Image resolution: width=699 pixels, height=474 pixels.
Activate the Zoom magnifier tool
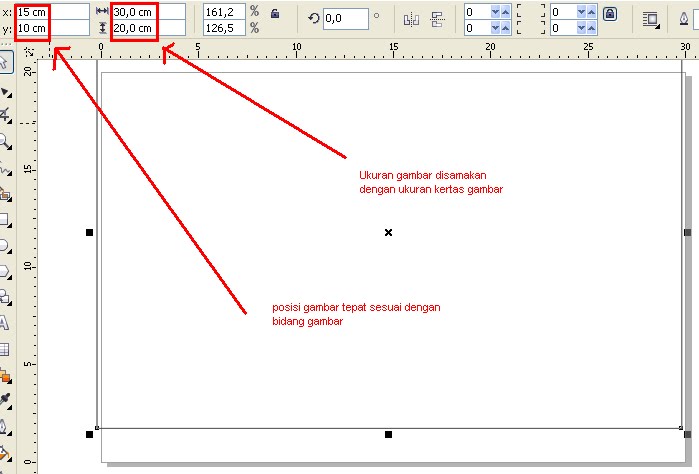[x=5, y=142]
